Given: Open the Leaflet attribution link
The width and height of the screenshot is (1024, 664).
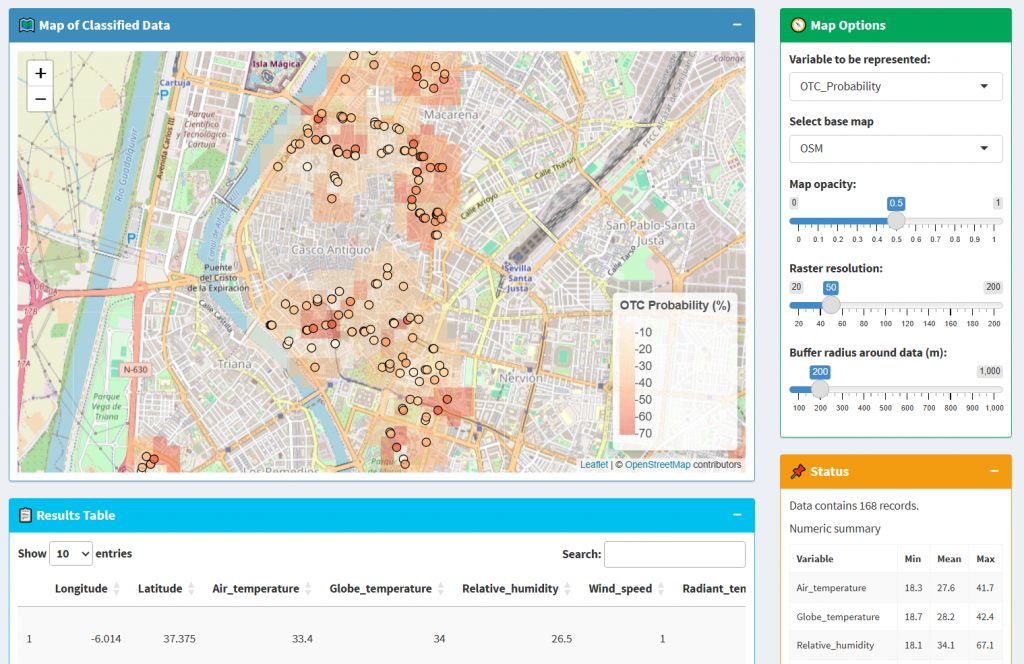Looking at the screenshot, I should (596, 465).
